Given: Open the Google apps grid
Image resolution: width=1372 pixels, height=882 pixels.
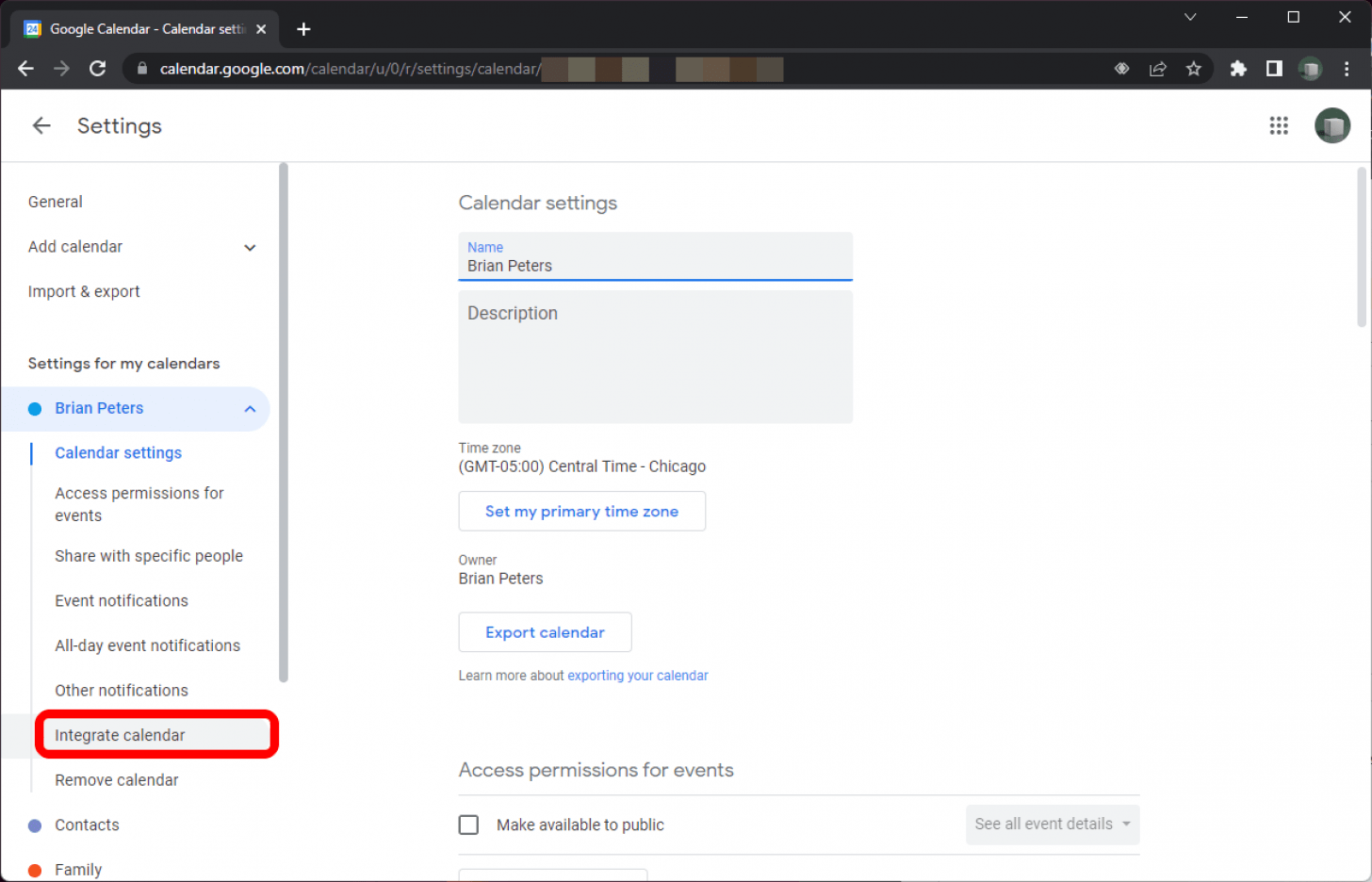Looking at the screenshot, I should click(x=1279, y=125).
